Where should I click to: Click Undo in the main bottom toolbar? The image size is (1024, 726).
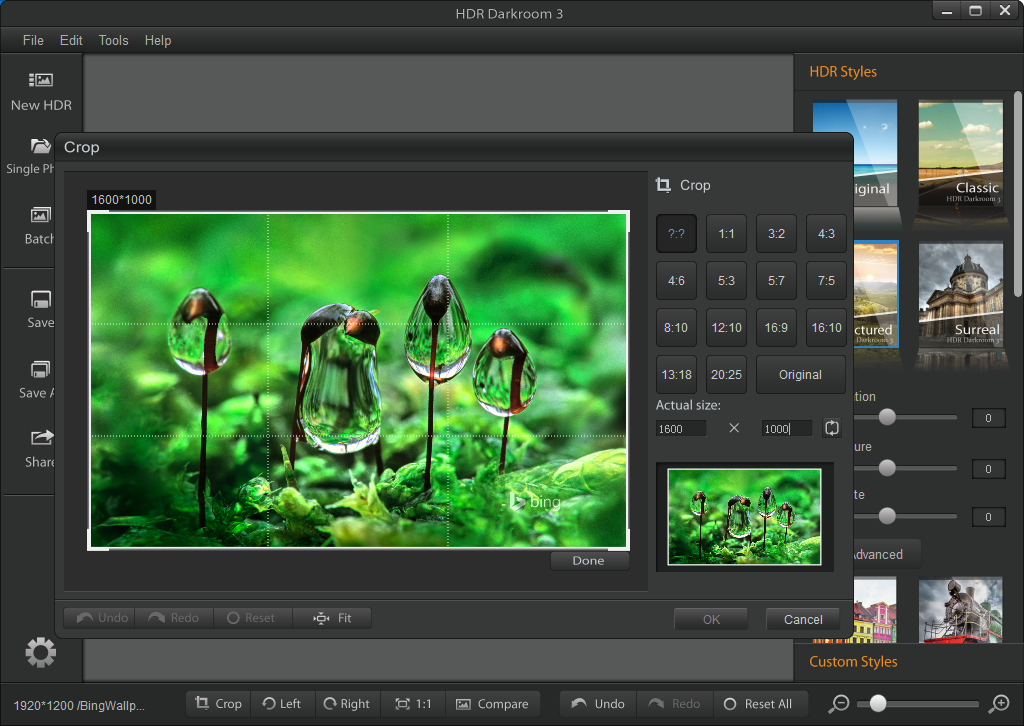pyautogui.click(x=598, y=704)
